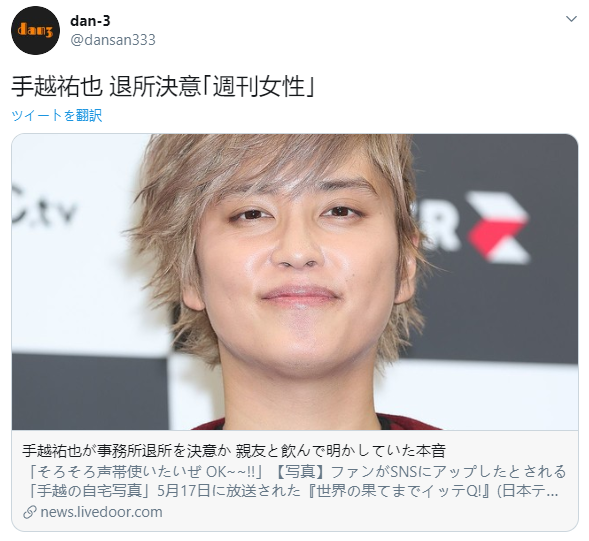Image resolution: width=589 pixels, height=541 pixels.
Task: Click the article description snippet text
Action: (x=295, y=481)
